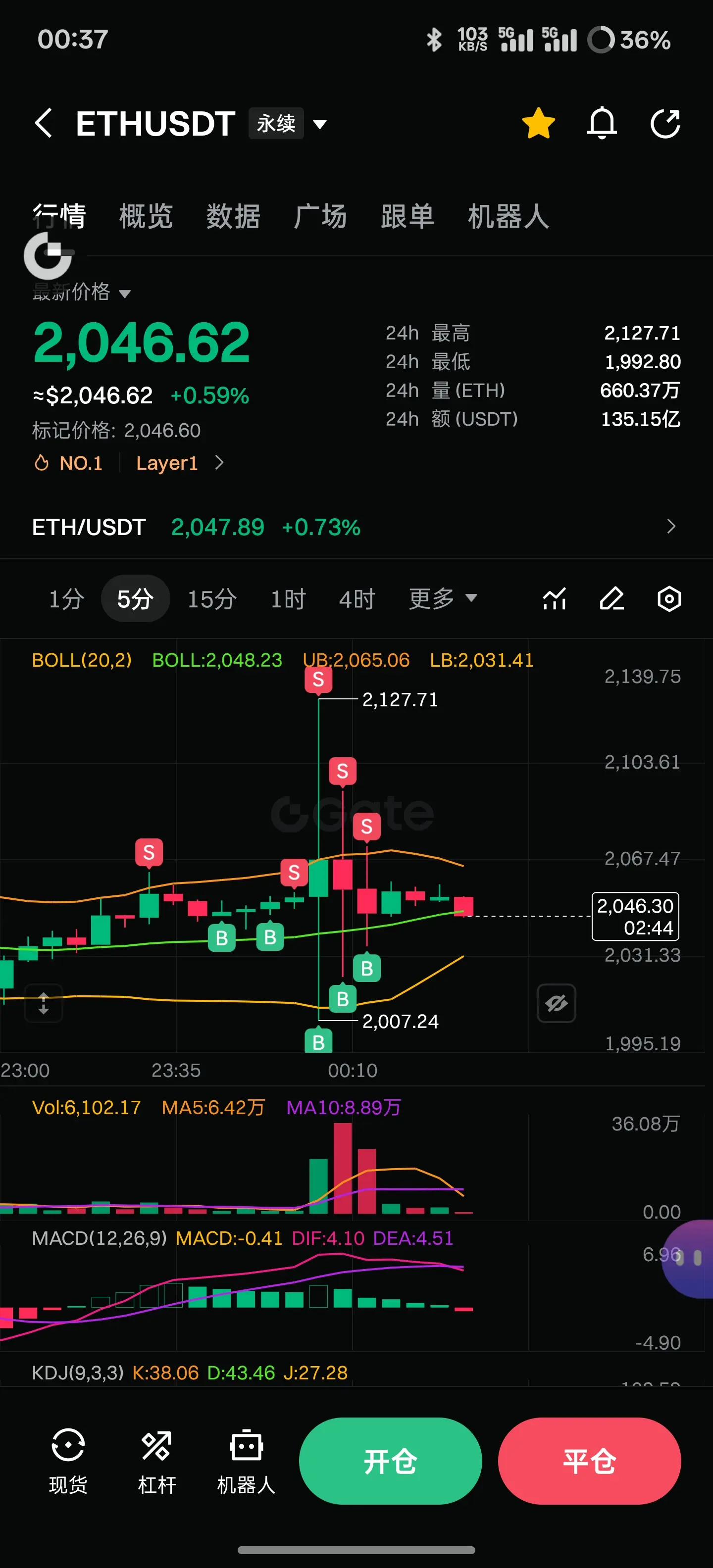This screenshot has height=1568, width=713.
Task: Go to the 跟单 tab
Action: pos(407,217)
